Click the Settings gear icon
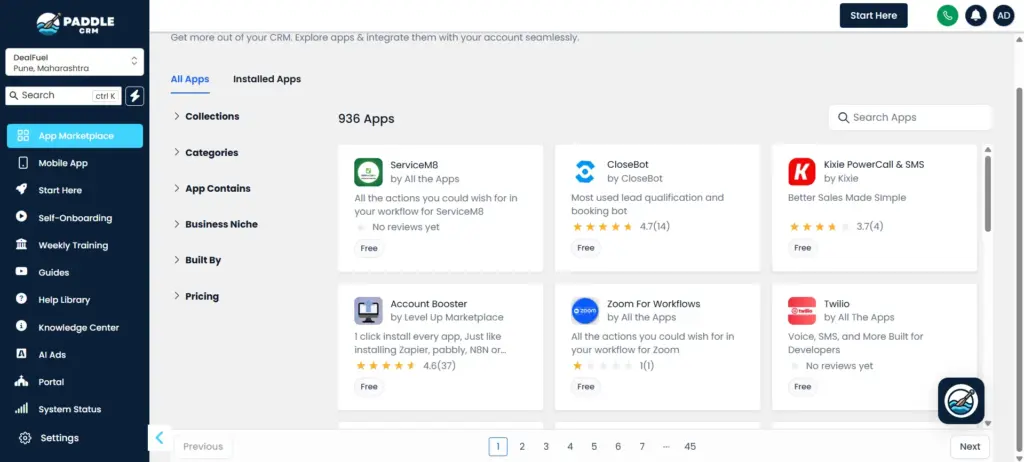Screen dimensions: 1024x462 pos(25,438)
